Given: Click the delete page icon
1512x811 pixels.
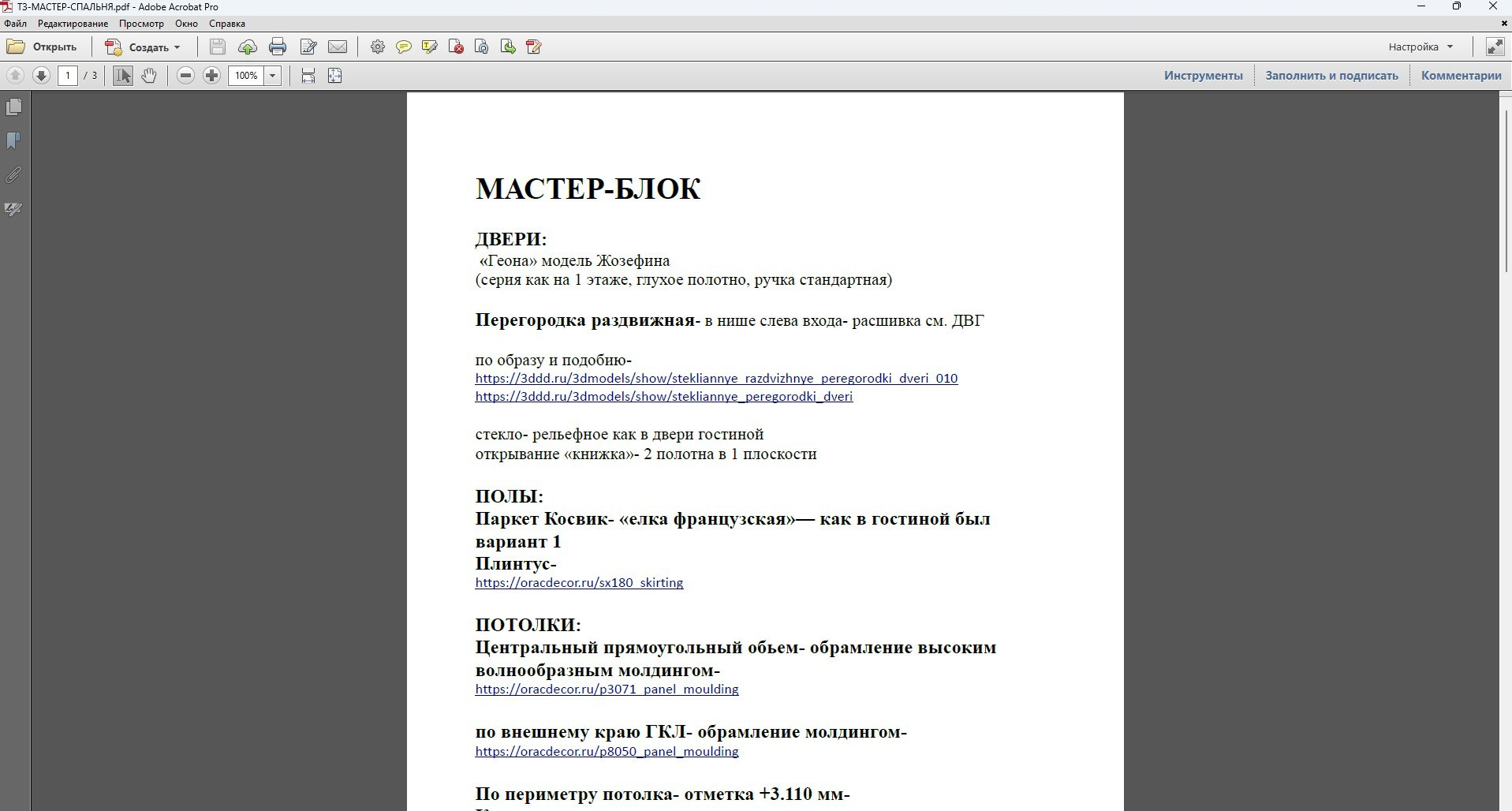Looking at the screenshot, I should (455, 47).
